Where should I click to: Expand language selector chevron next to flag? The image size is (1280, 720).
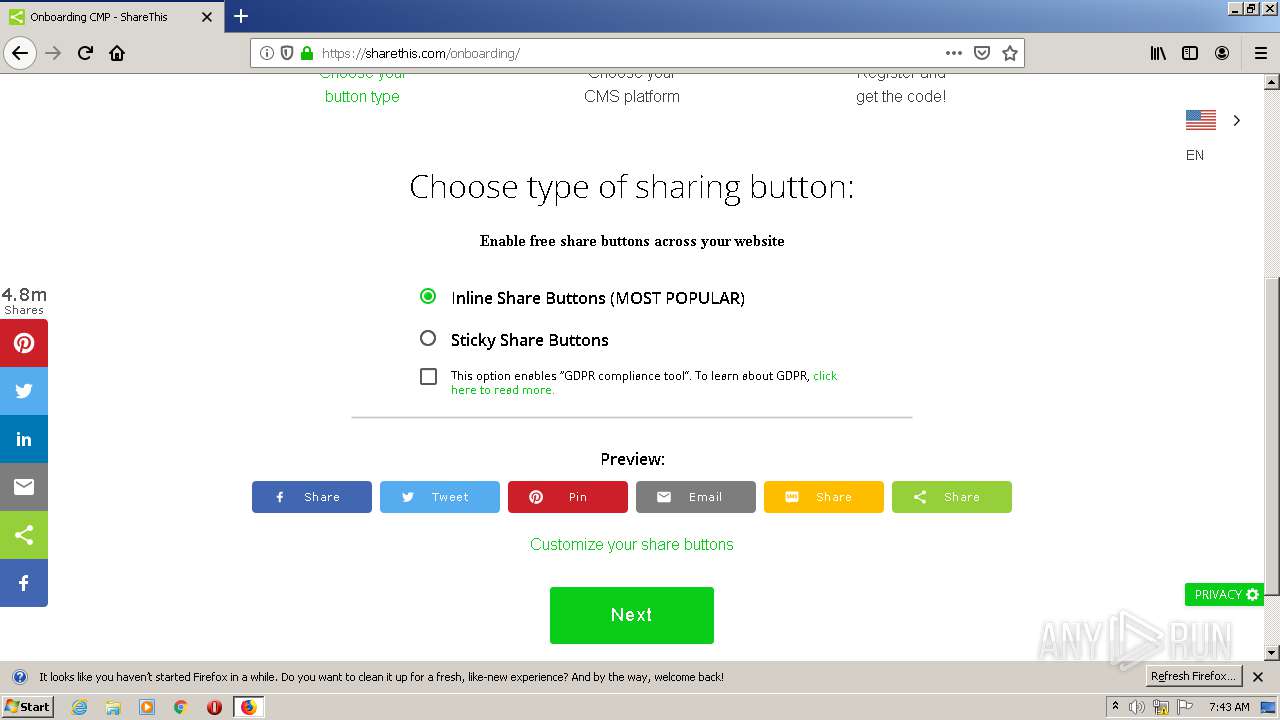[x=1237, y=120]
